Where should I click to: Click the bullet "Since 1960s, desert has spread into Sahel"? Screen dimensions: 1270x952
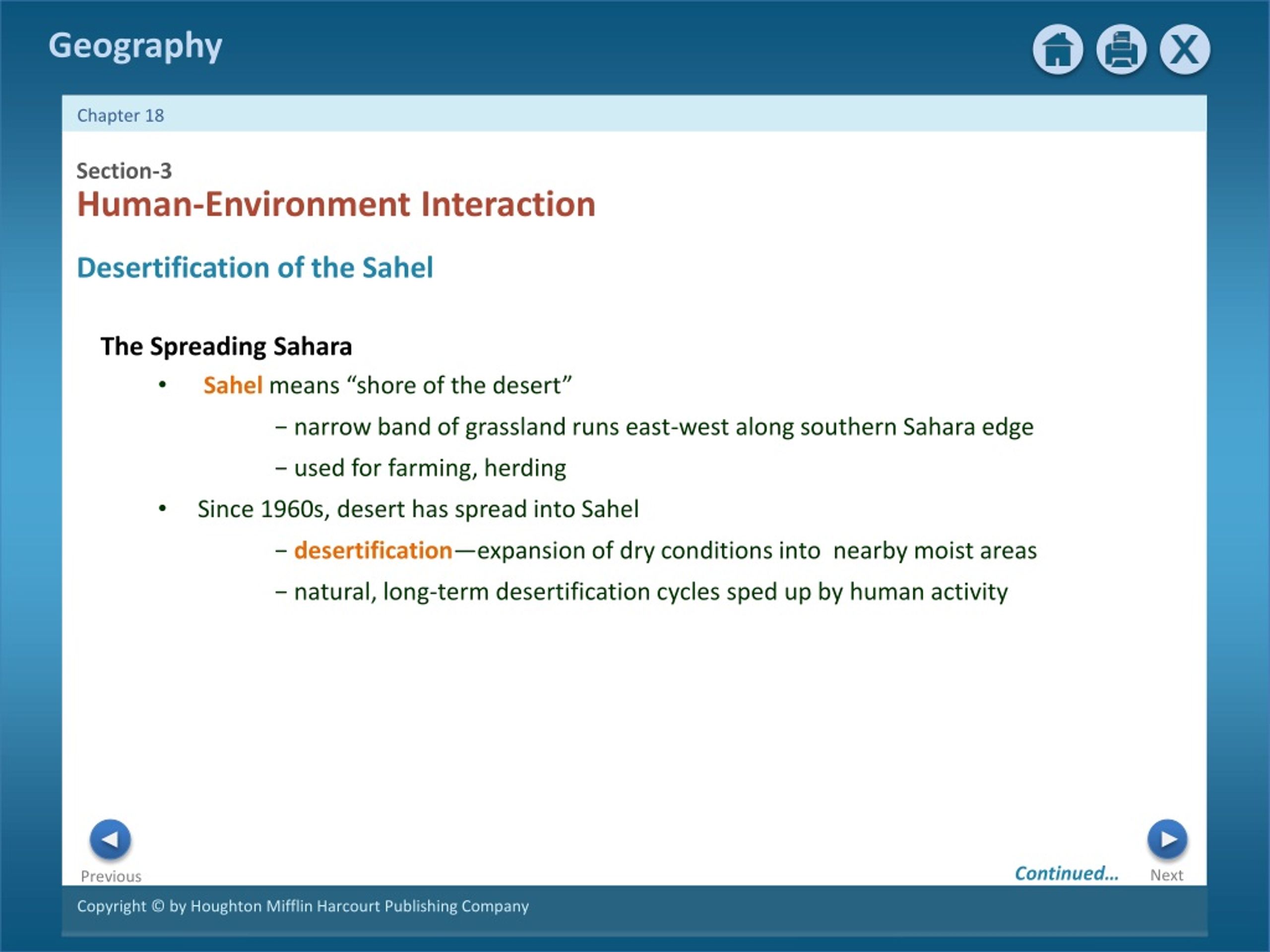coord(419,509)
